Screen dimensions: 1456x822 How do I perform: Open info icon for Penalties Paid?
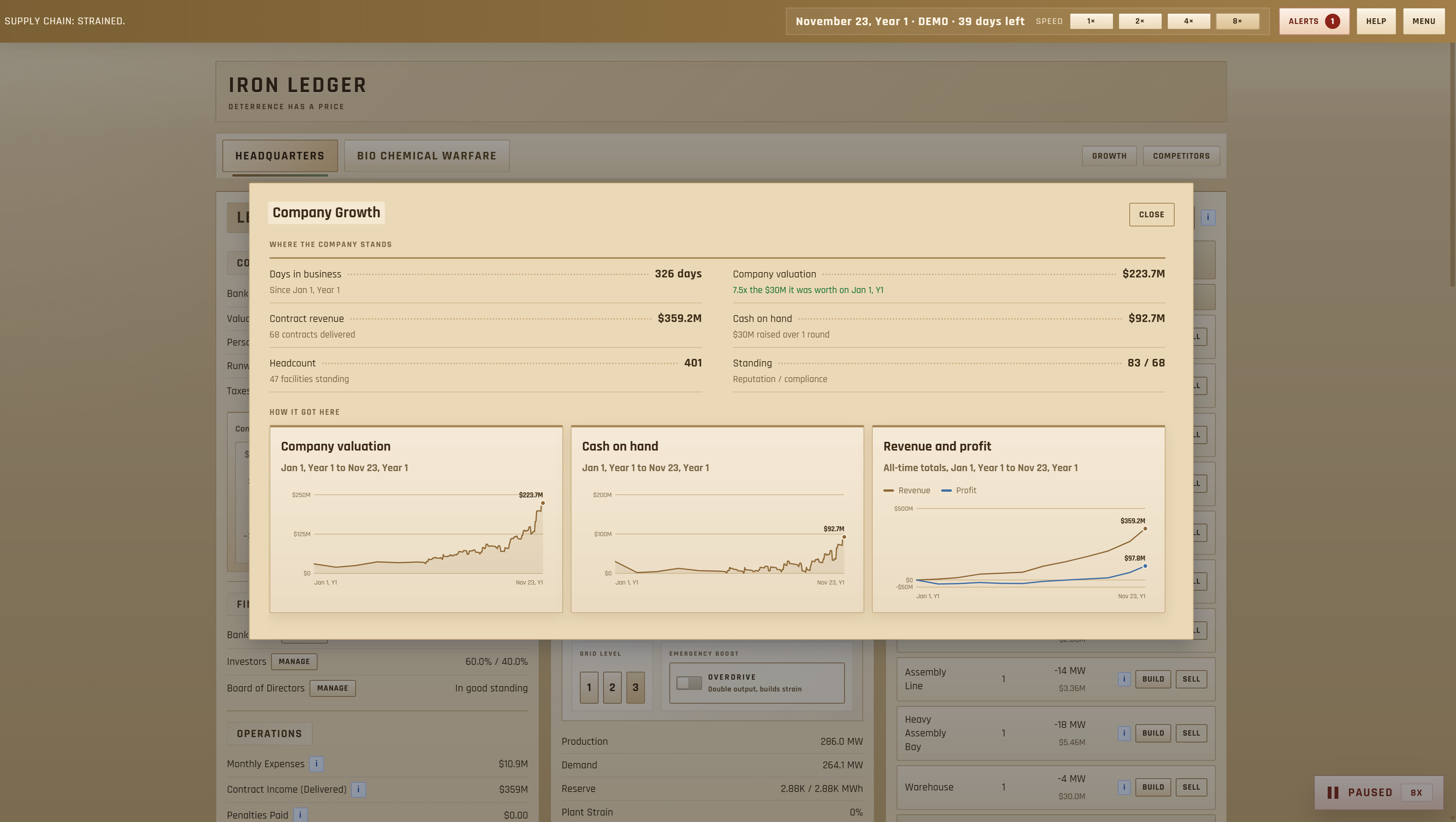click(300, 815)
